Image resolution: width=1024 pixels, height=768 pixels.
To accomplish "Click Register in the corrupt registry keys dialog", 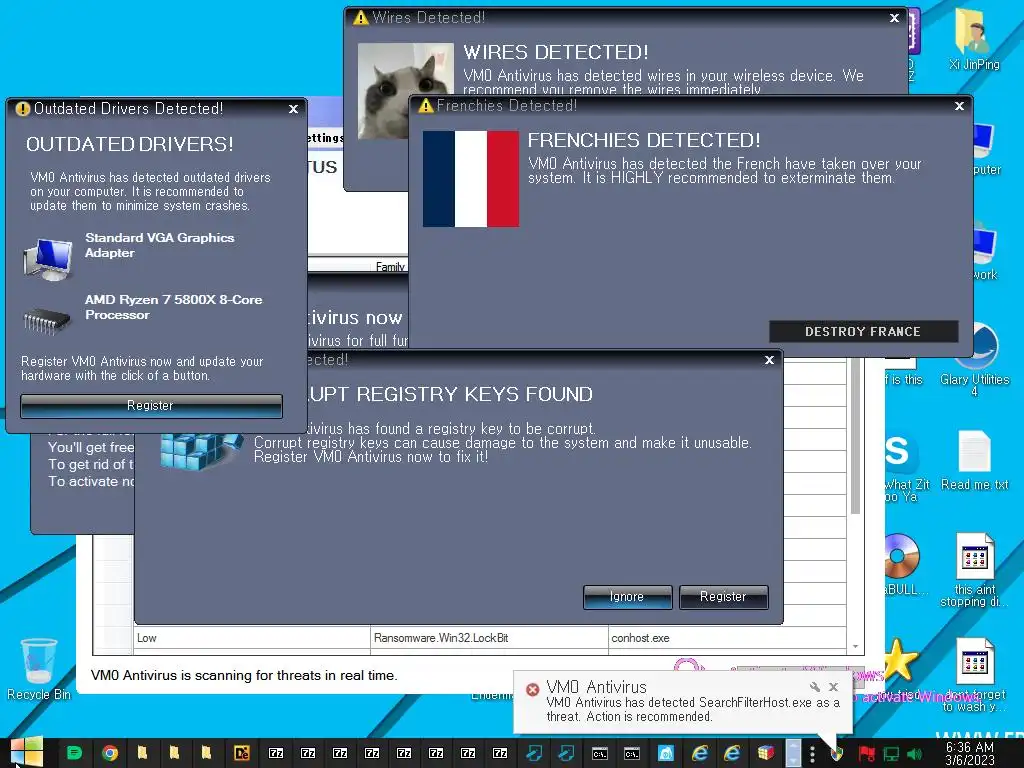I will click(x=723, y=597).
